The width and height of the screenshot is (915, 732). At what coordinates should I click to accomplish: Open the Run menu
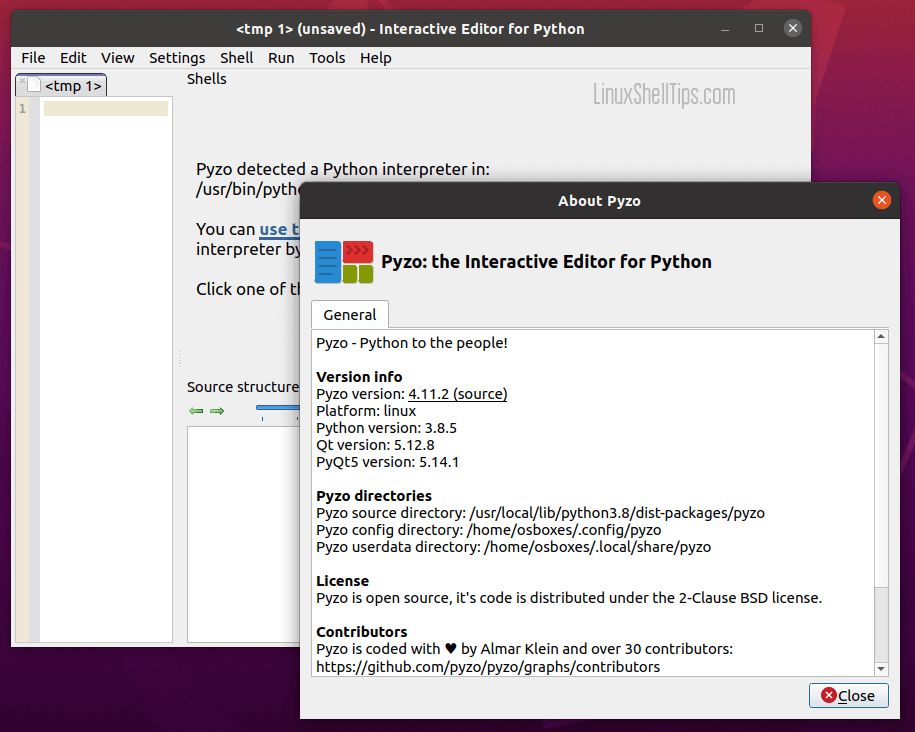point(281,58)
